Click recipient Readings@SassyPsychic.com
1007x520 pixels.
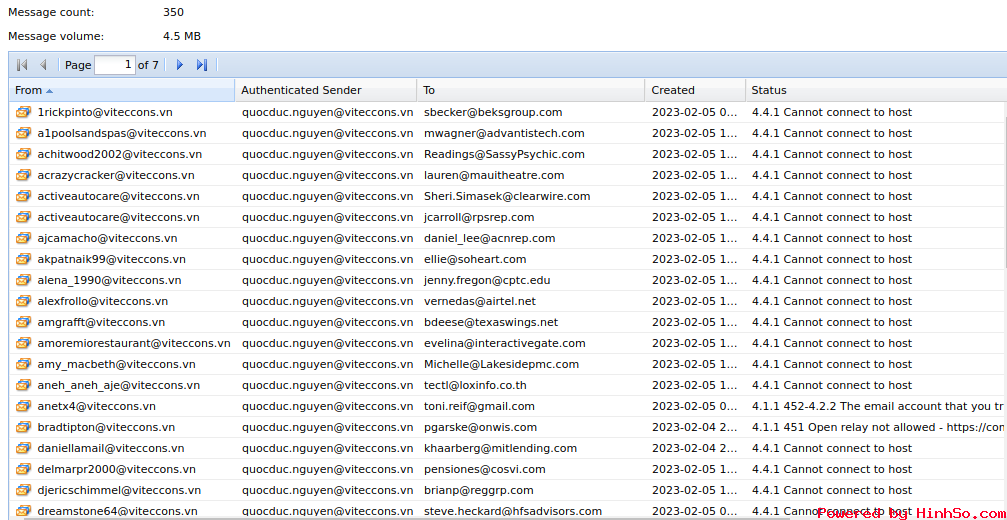pyautogui.click(x=504, y=154)
